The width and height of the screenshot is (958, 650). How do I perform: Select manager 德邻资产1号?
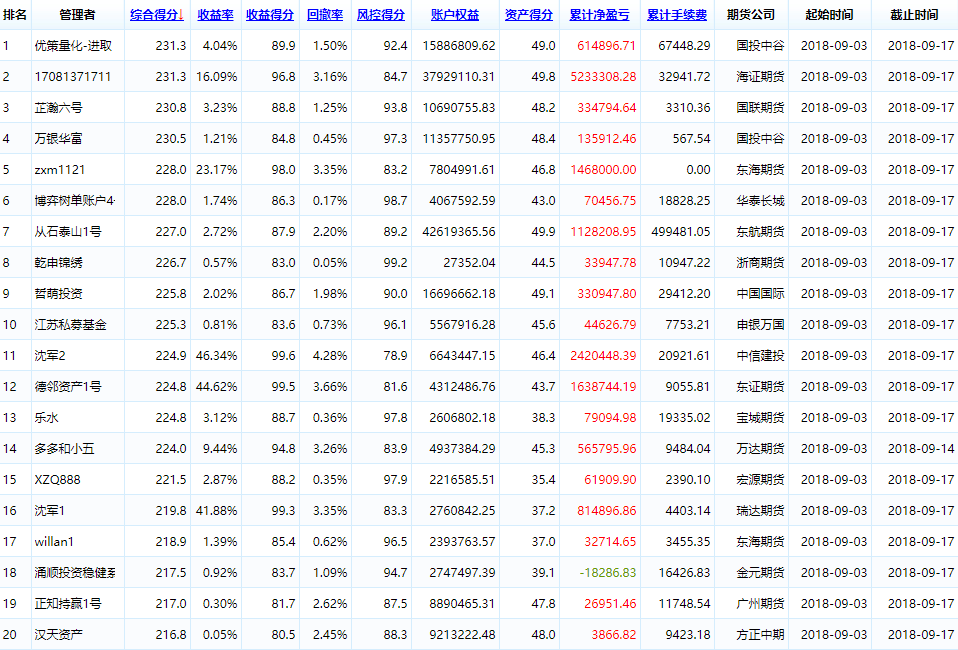(68, 387)
